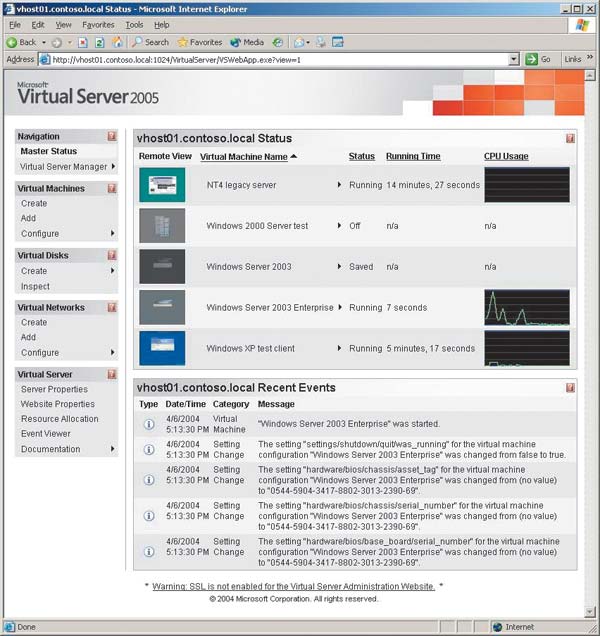Expand Configure submenu under Virtual Networks
Image resolution: width=600 pixels, height=636 pixels.
[113, 352]
